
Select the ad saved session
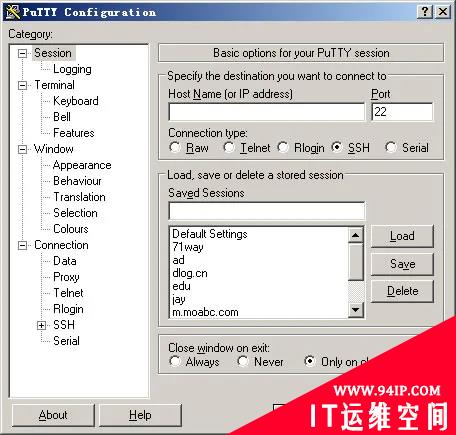click(259, 260)
